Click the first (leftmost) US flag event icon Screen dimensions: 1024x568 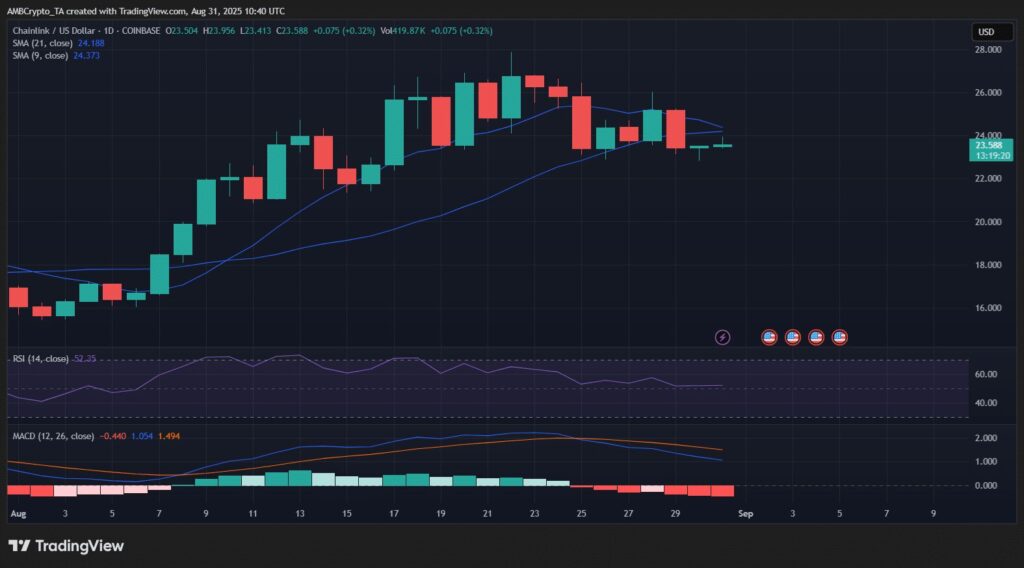769,337
